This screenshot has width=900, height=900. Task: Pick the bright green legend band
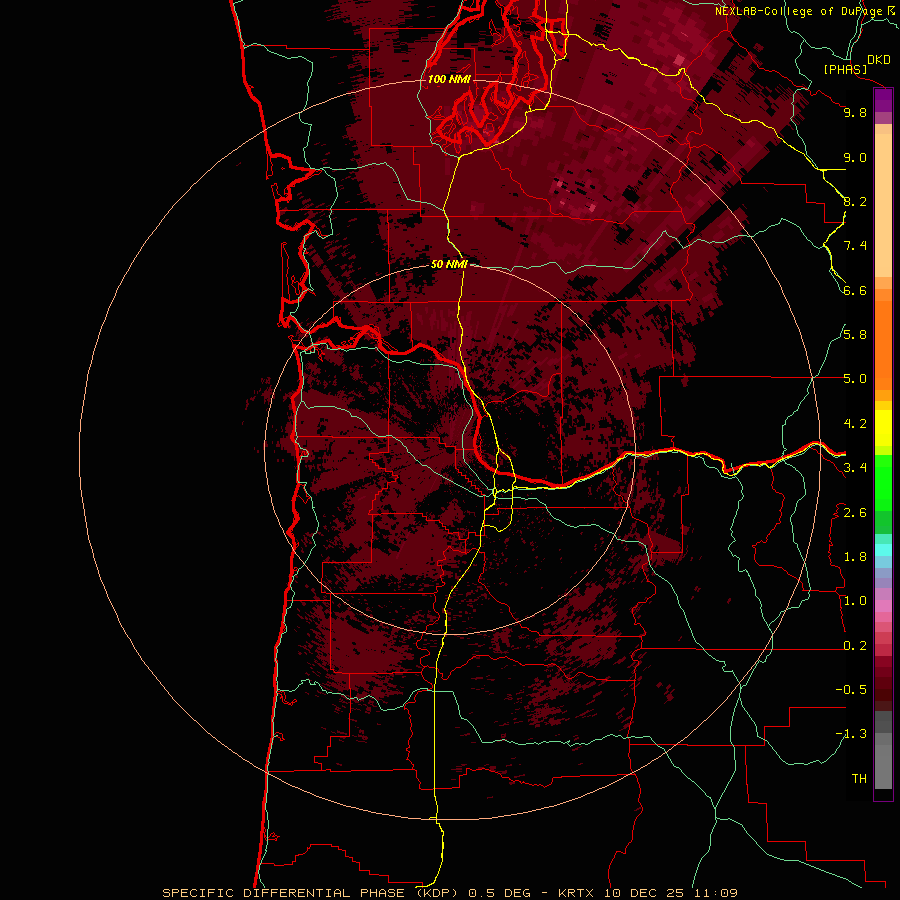(883, 483)
